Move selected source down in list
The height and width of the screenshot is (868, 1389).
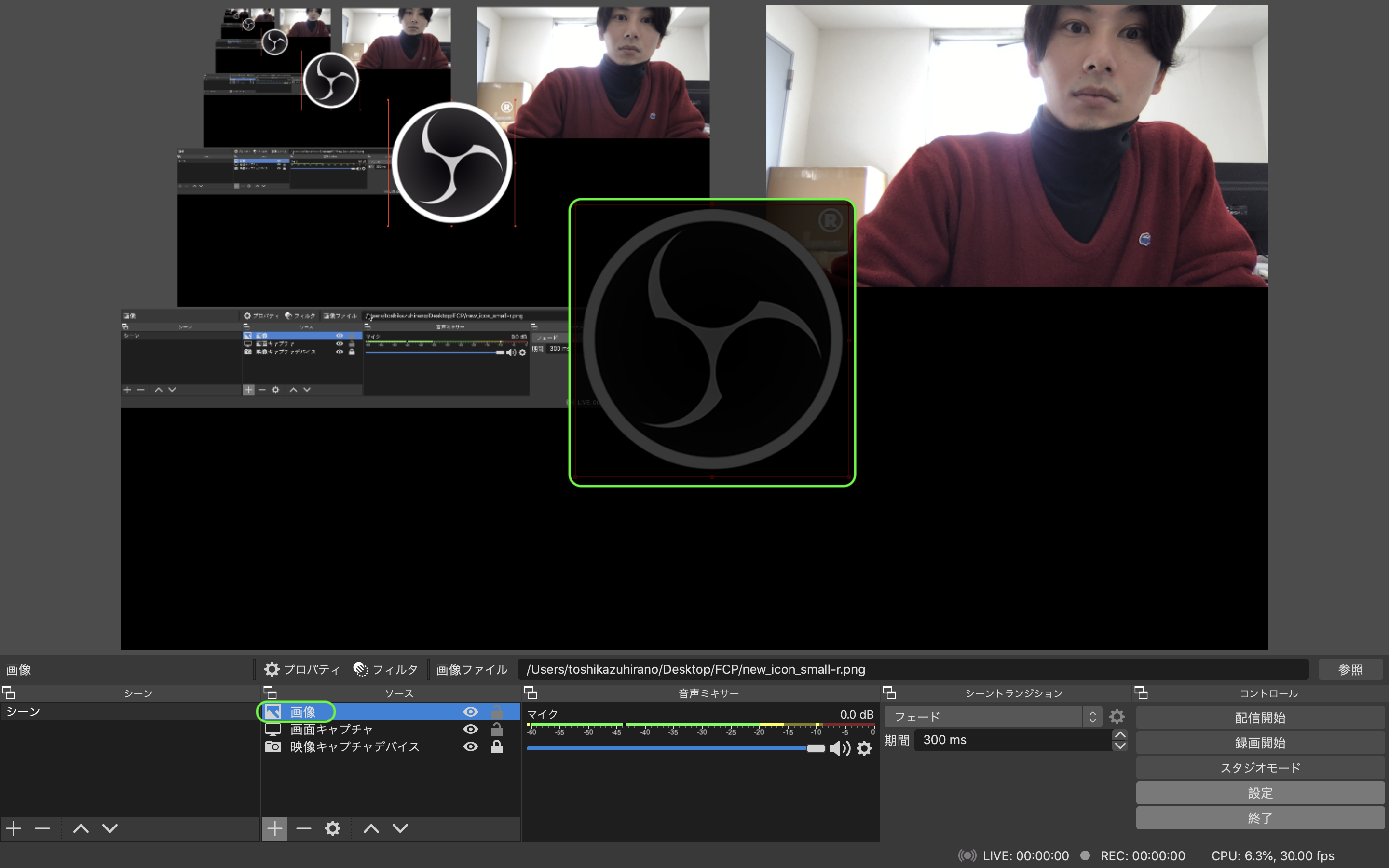pos(400,828)
